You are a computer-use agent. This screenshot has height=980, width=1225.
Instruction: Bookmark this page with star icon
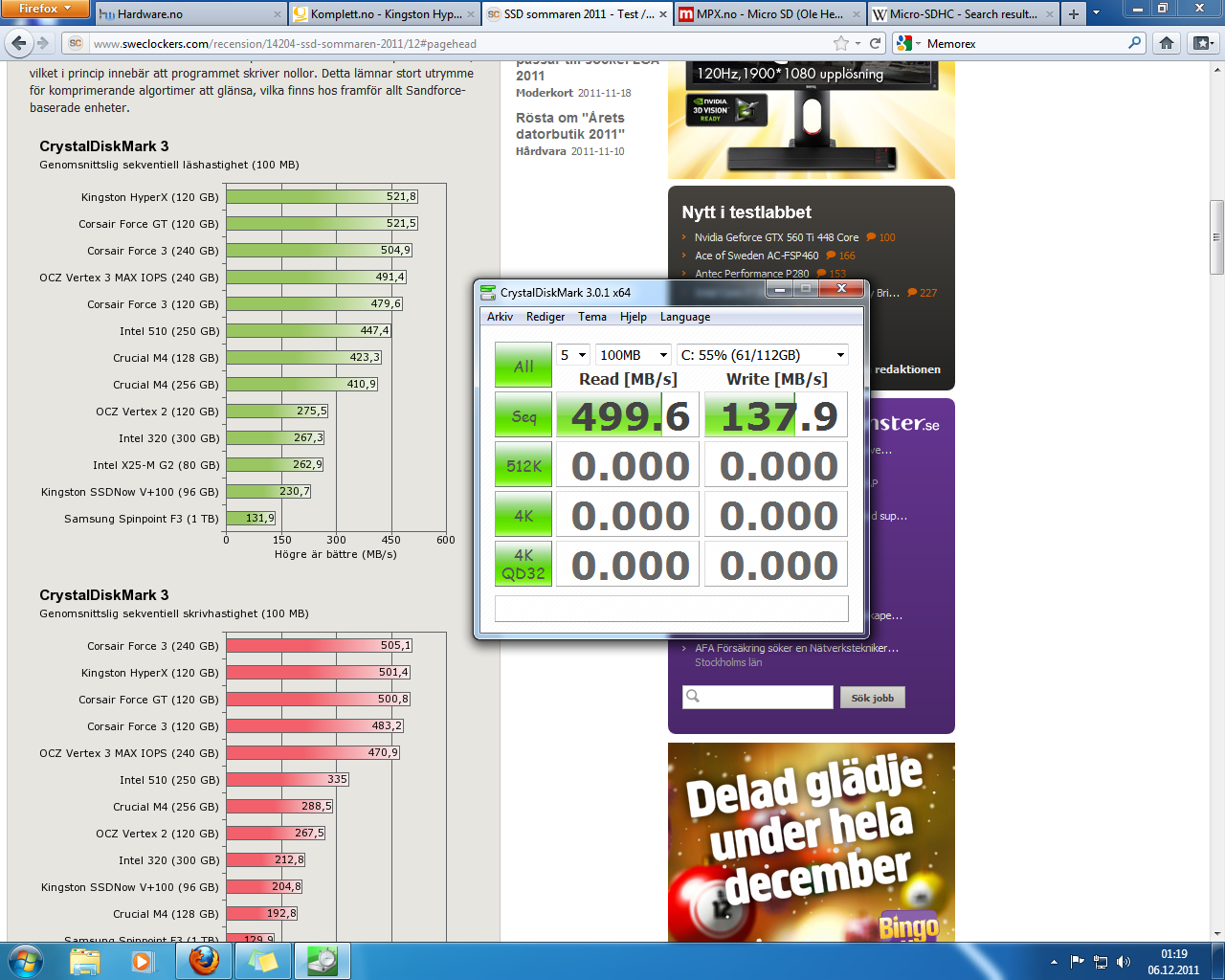click(841, 43)
